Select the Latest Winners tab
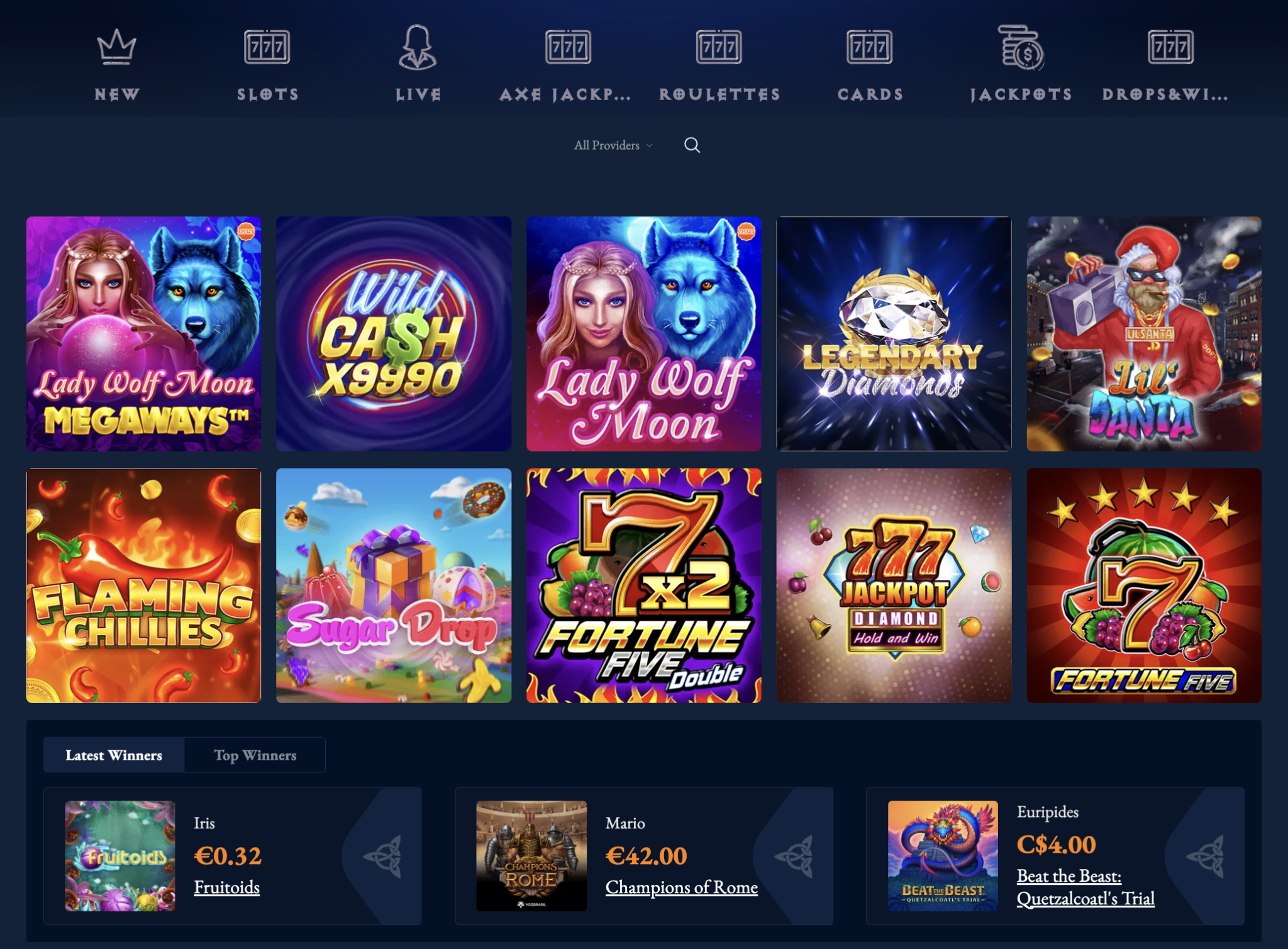 [x=114, y=755]
